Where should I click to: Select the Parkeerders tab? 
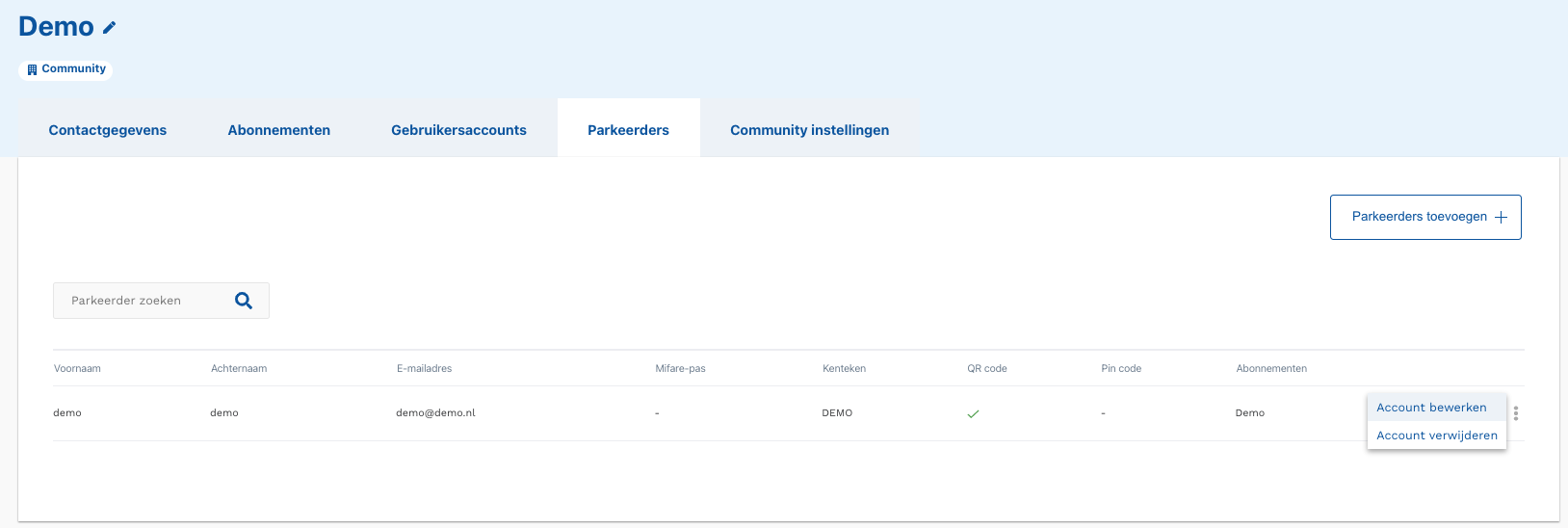click(628, 130)
